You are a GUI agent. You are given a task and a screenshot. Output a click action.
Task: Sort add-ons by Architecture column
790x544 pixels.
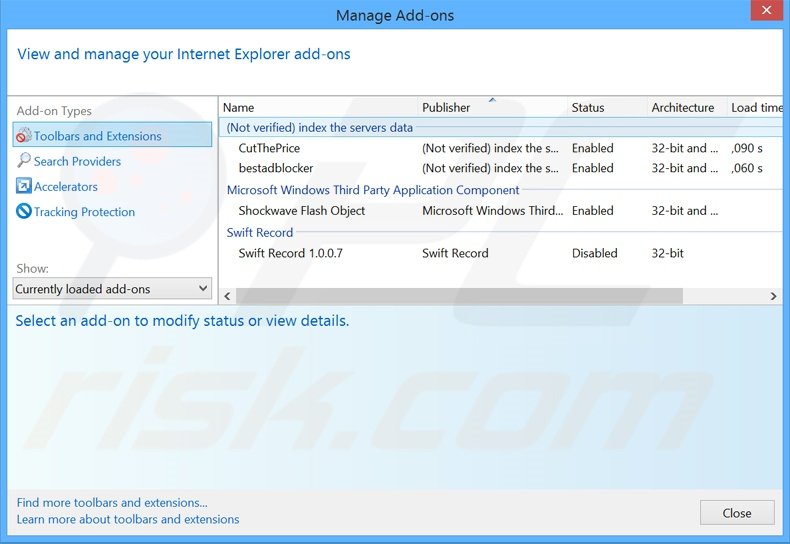coord(686,107)
